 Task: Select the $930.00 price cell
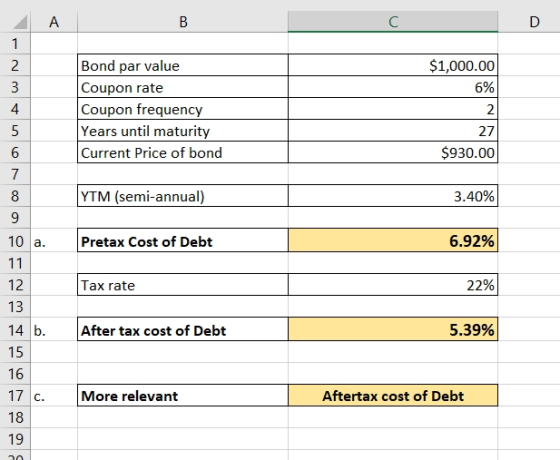[x=393, y=152]
